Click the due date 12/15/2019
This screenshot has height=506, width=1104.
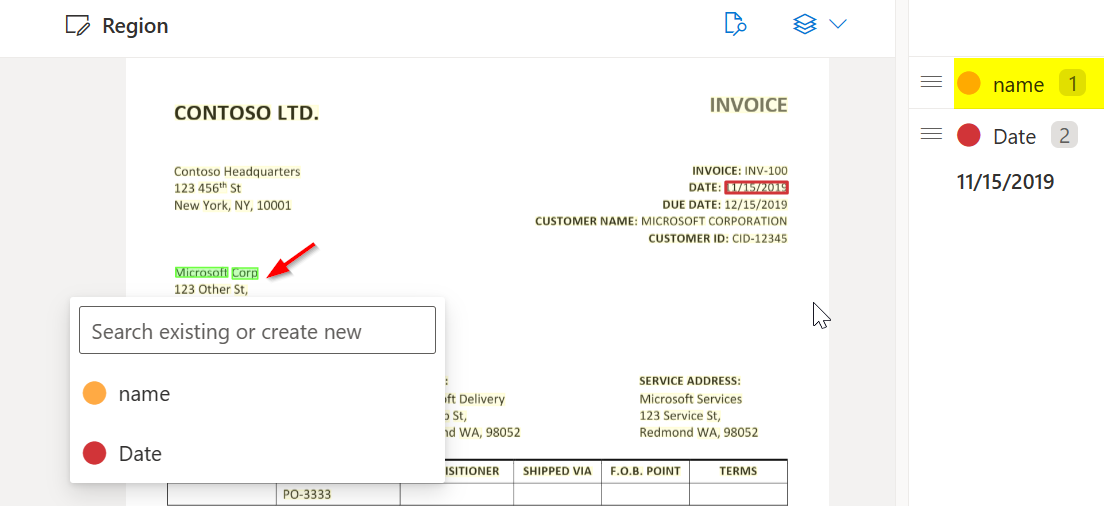pyautogui.click(x=756, y=205)
